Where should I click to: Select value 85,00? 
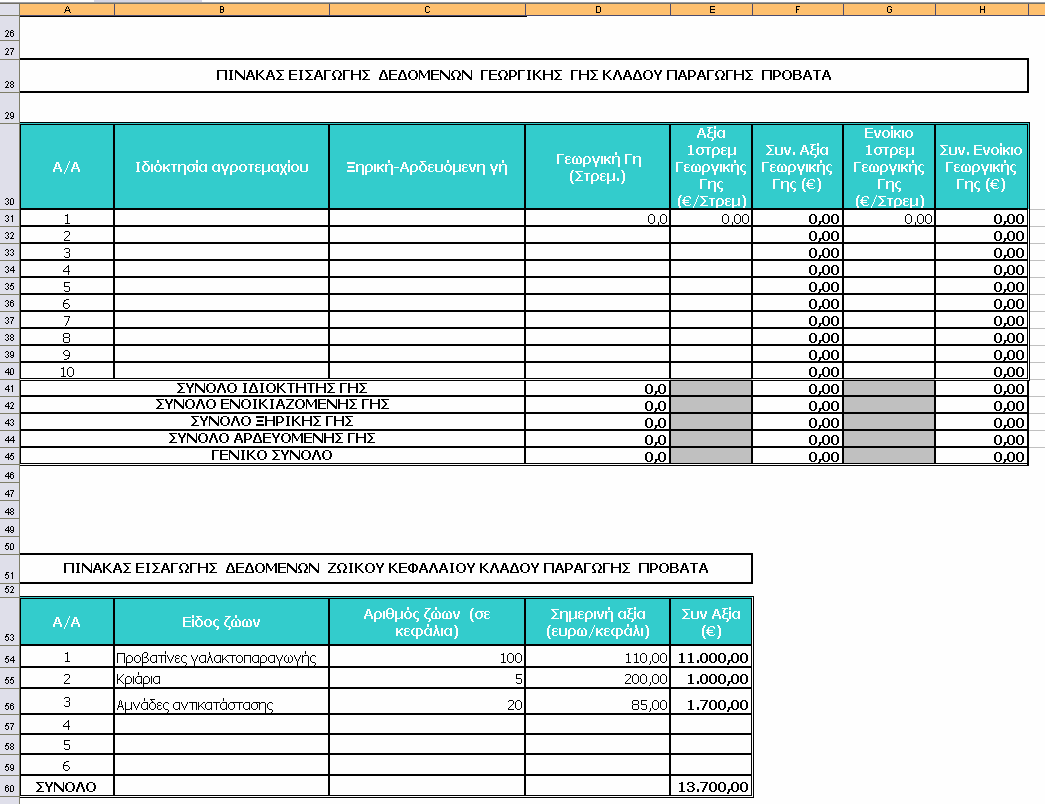[598, 701]
